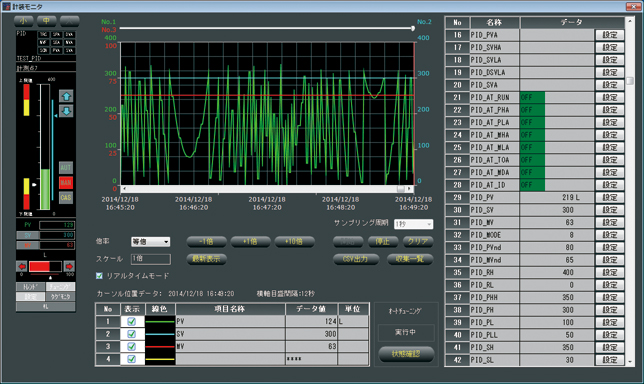Click the MV button on faceplate
This screenshot has width=644, height=384.
pos(28,245)
